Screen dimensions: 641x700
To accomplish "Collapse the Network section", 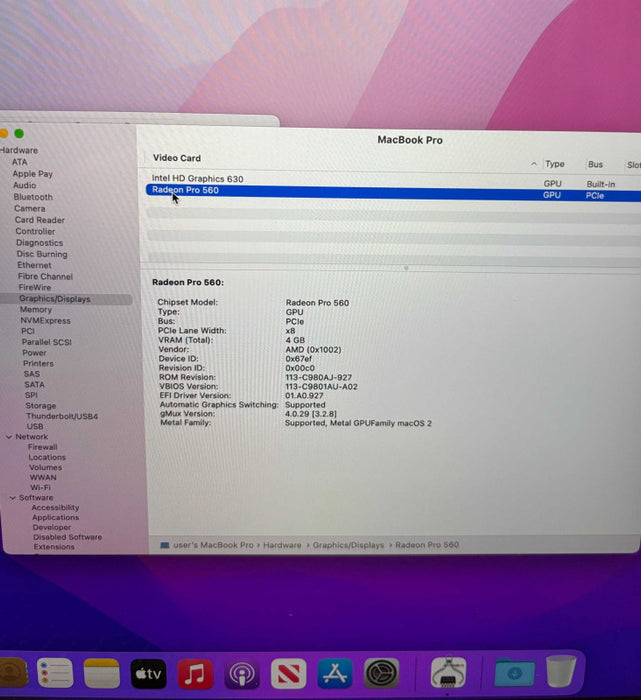I will click(9, 437).
